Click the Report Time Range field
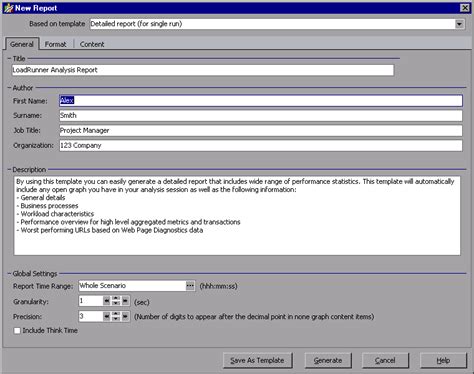 click(132, 286)
